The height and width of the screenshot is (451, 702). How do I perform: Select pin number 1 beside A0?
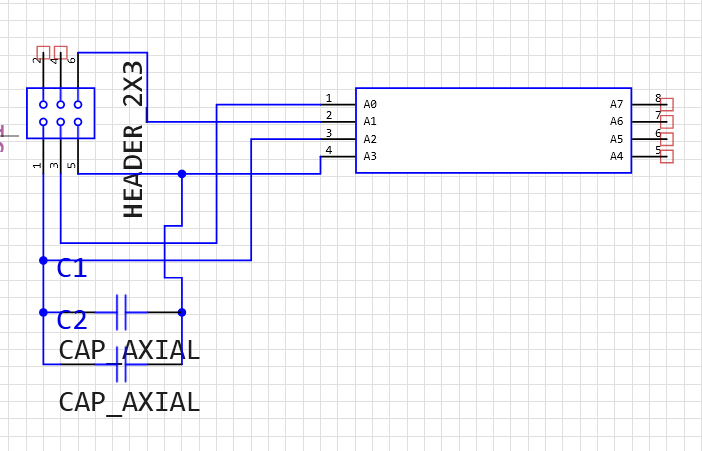pyautogui.click(x=329, y=98)
